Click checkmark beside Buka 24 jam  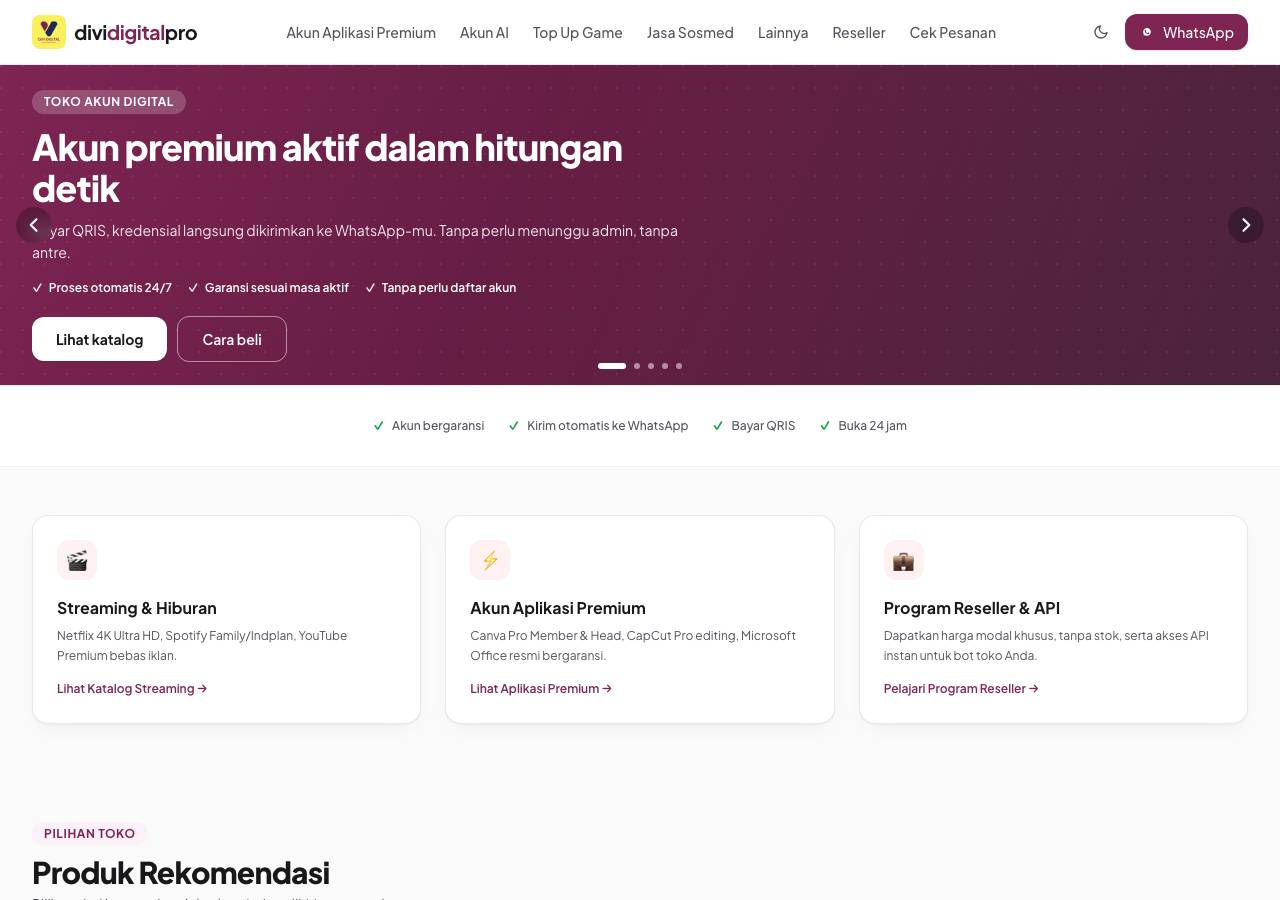(825, 426)
